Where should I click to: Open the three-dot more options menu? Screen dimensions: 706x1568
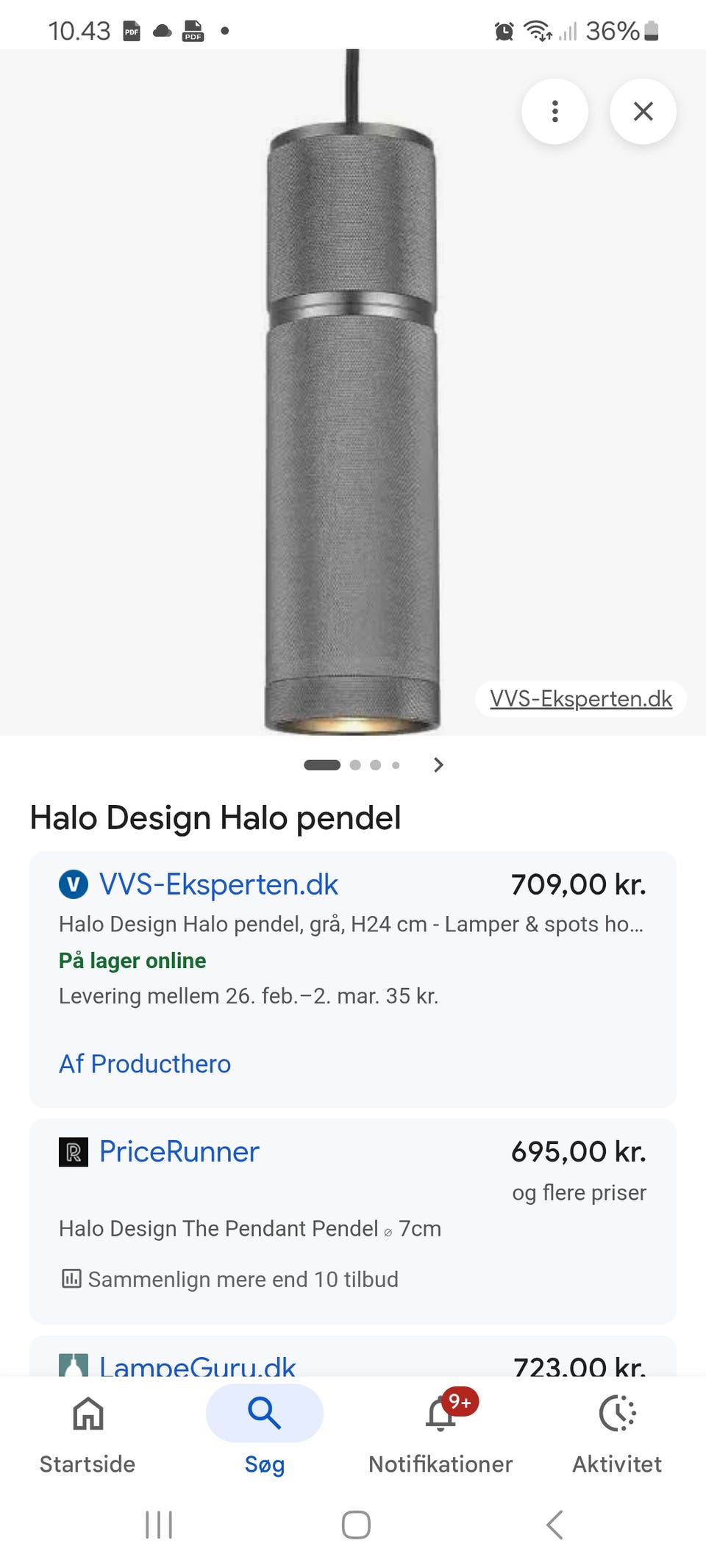click(555, 111)
